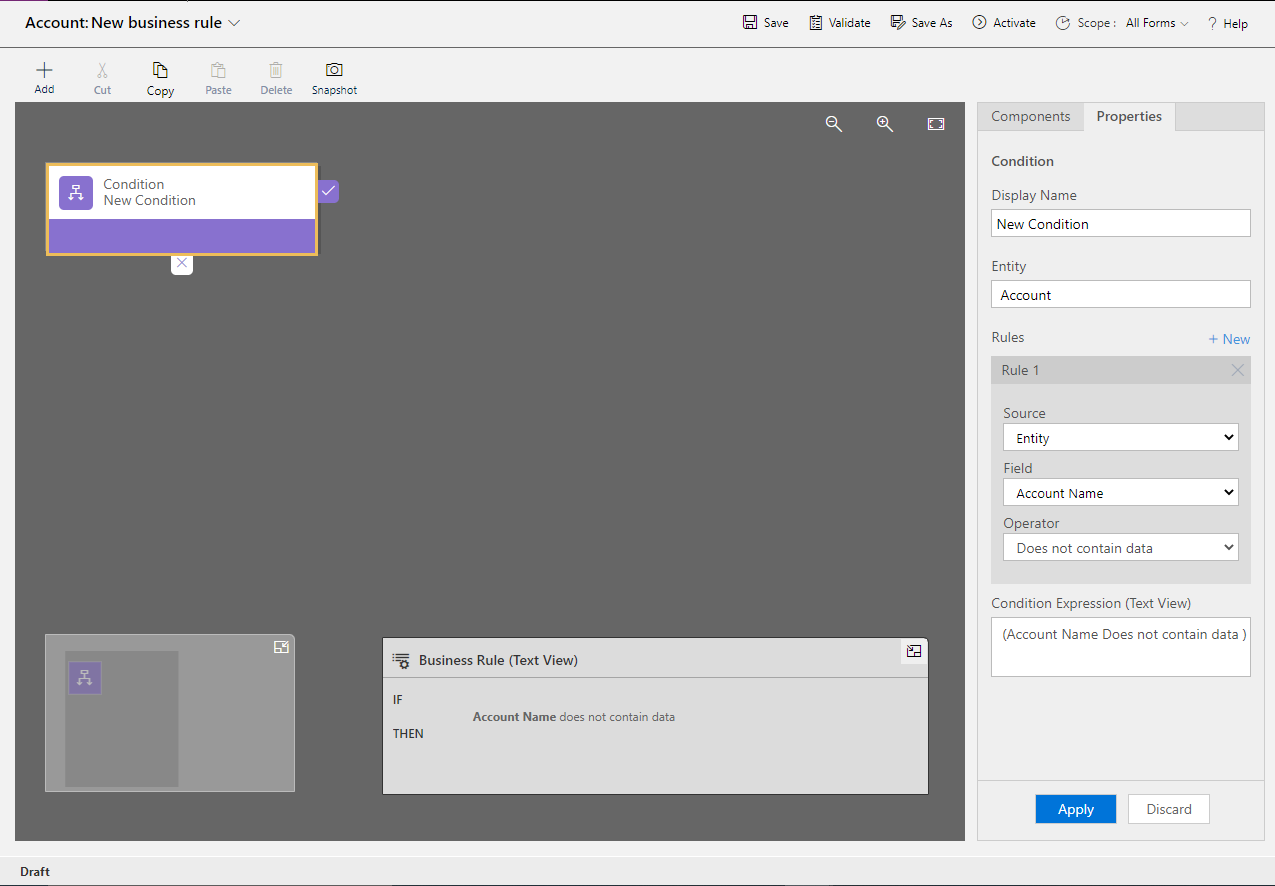Viewport: 1275px width, 886px height.
Task: Select the Properties tab
Action: coord(1129,116)
